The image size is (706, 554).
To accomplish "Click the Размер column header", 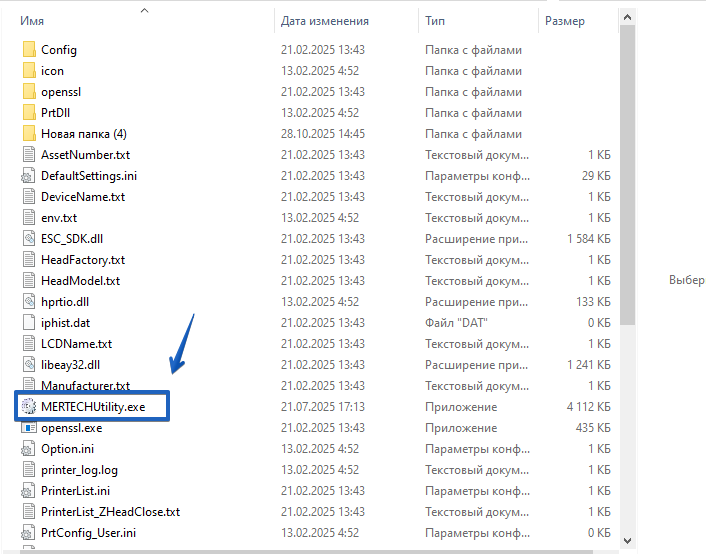I will (565, 21).
